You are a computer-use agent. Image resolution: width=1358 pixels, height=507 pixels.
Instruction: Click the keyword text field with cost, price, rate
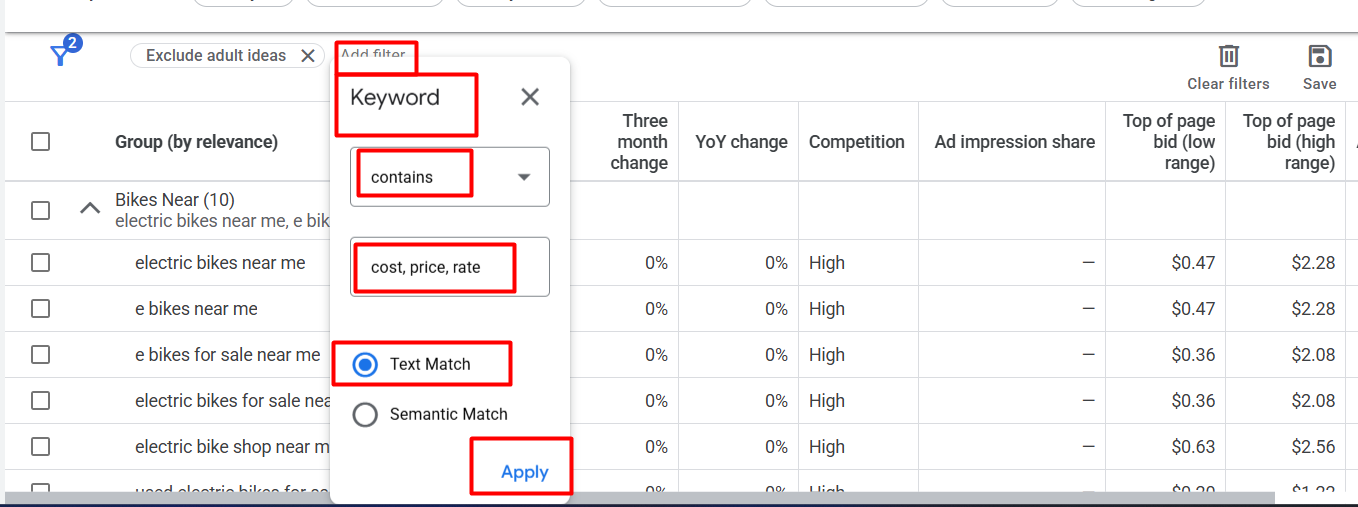450,267
